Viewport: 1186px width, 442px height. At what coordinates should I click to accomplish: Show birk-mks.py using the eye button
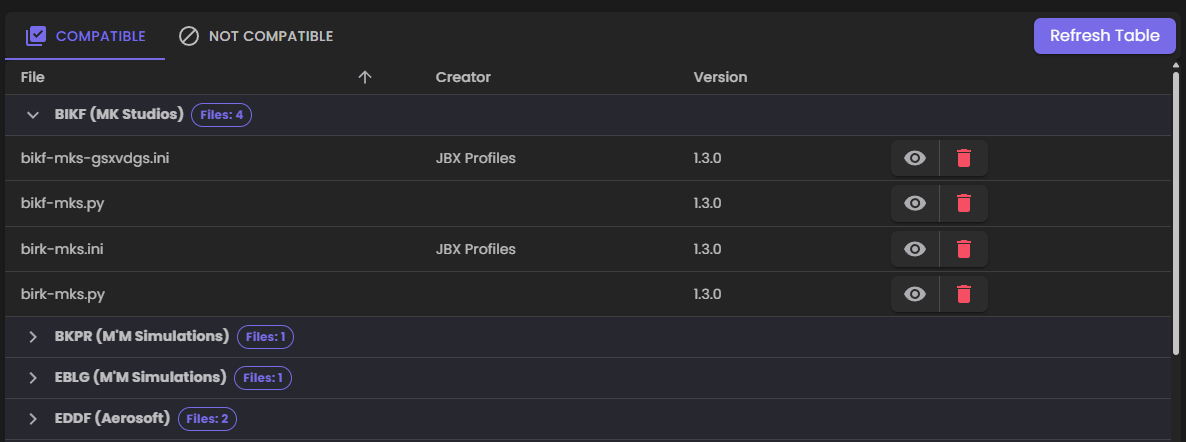point(915,294)
